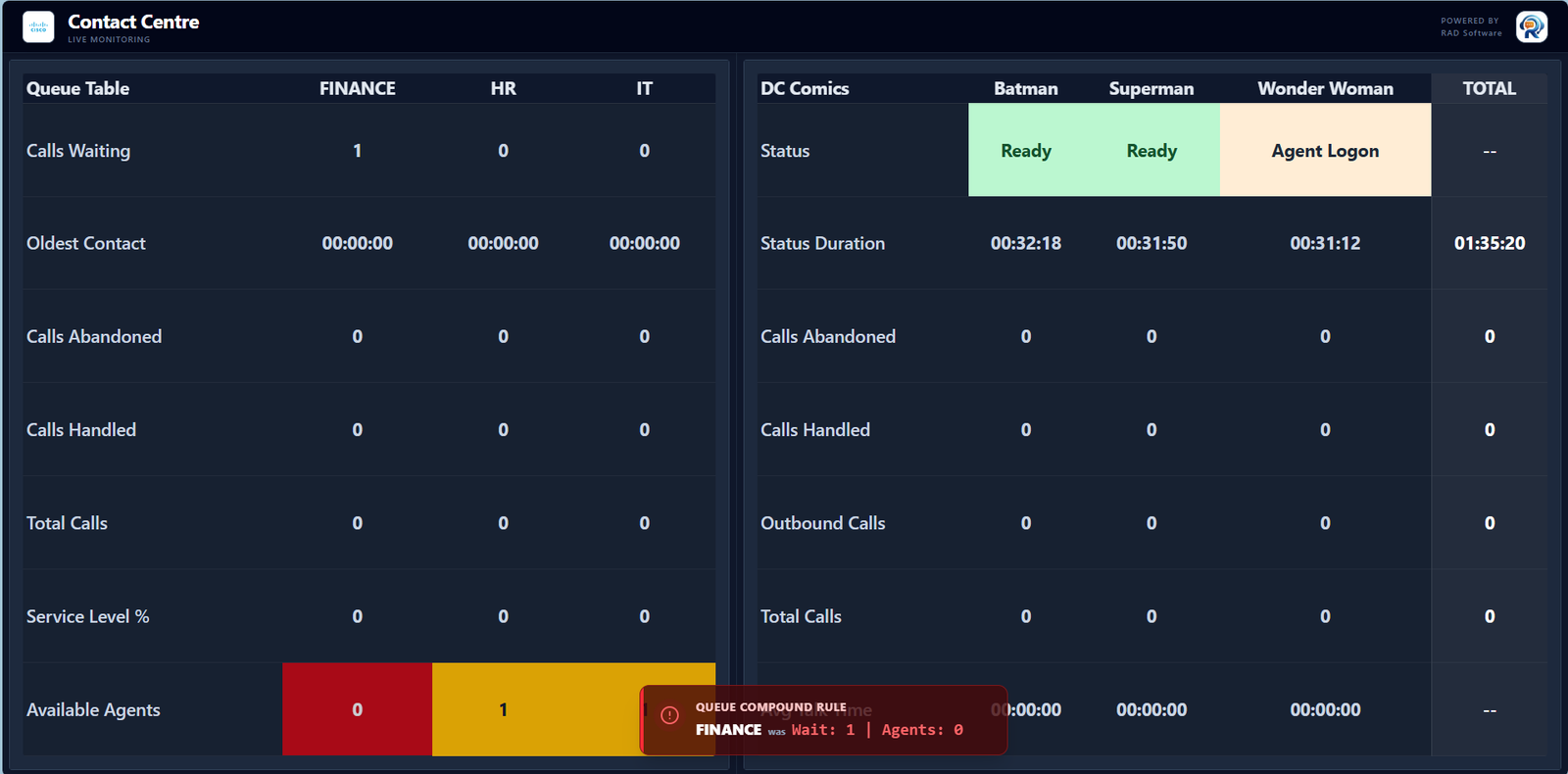Click the LIVE MONITORING subtitle
1568x774 pixels.
point(109,40)
